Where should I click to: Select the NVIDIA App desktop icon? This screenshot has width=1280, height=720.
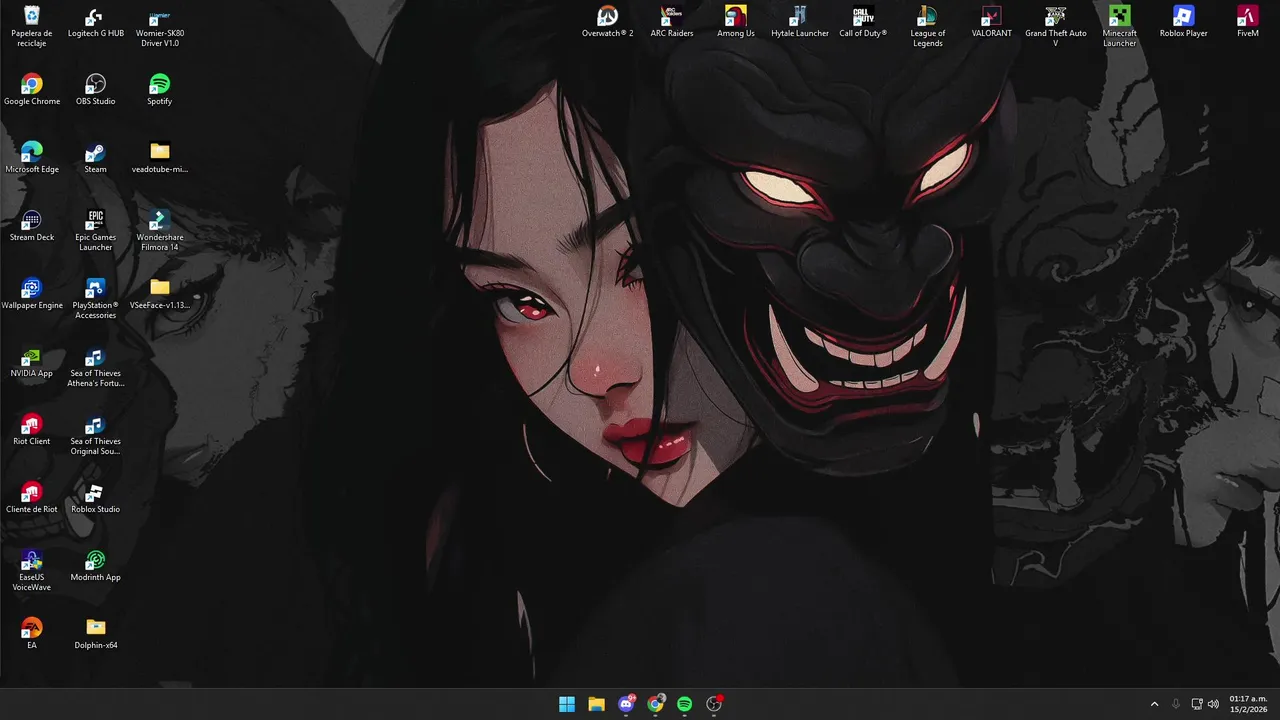click(32, 362)
